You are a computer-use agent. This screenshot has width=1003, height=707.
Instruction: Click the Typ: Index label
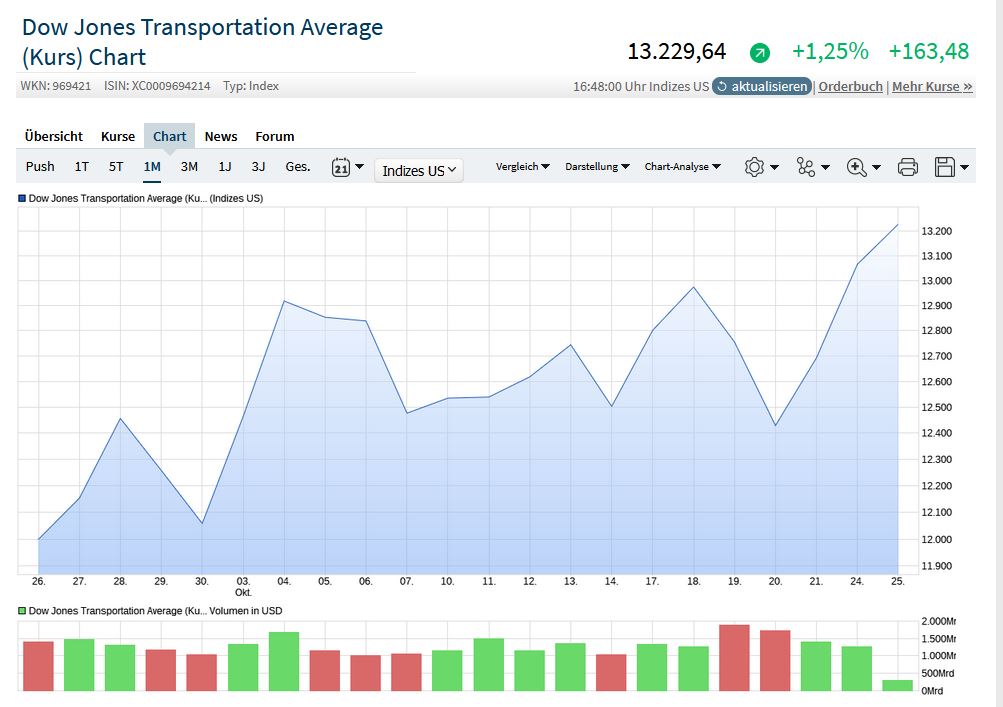(x=251, y=86)
